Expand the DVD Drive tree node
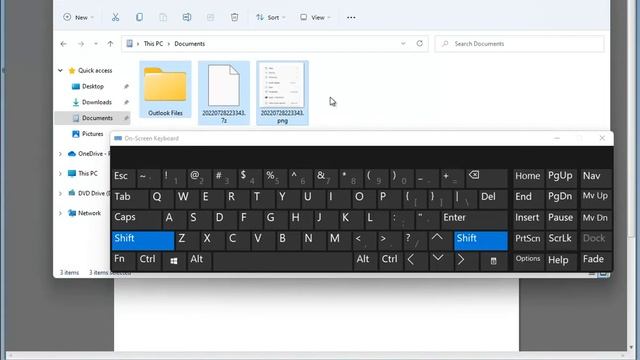 60,193
